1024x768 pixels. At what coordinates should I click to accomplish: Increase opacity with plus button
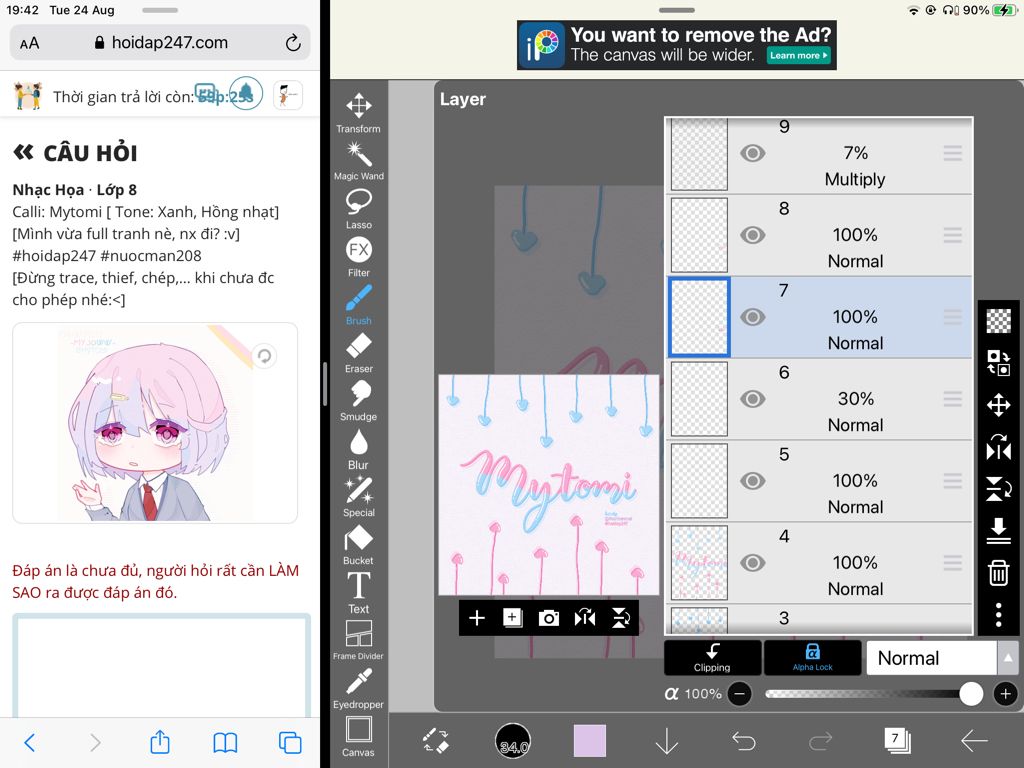coord(1006,694)
